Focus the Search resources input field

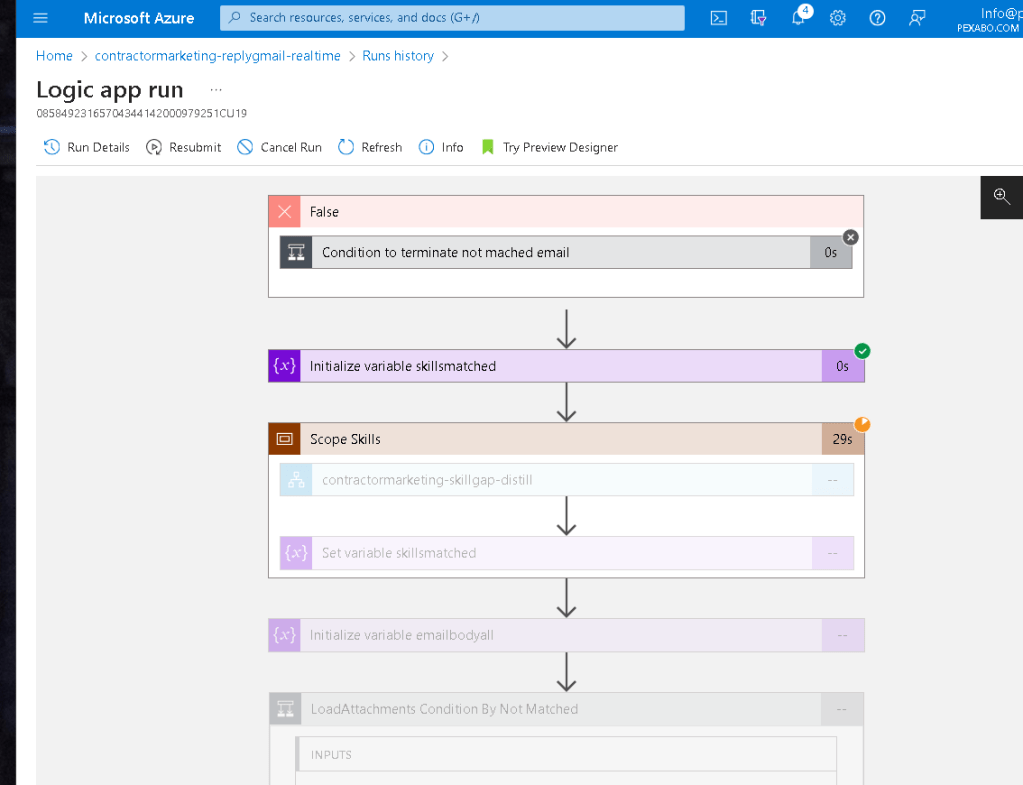[452, 18]
